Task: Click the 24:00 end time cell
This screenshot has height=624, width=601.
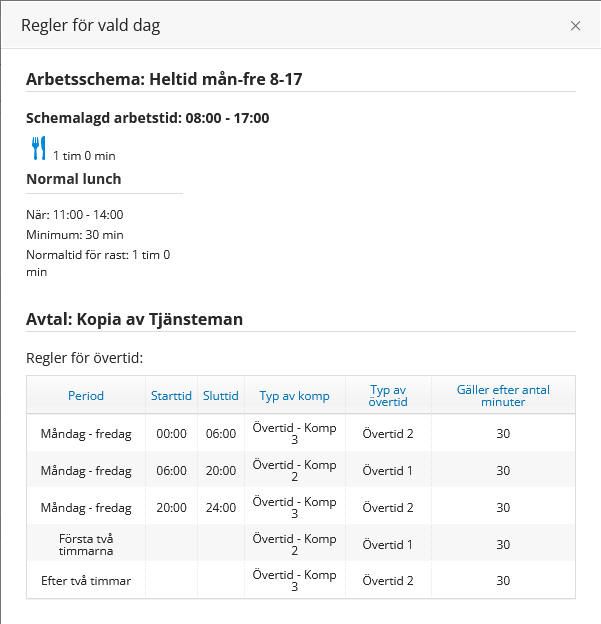Action: (220, 507)
